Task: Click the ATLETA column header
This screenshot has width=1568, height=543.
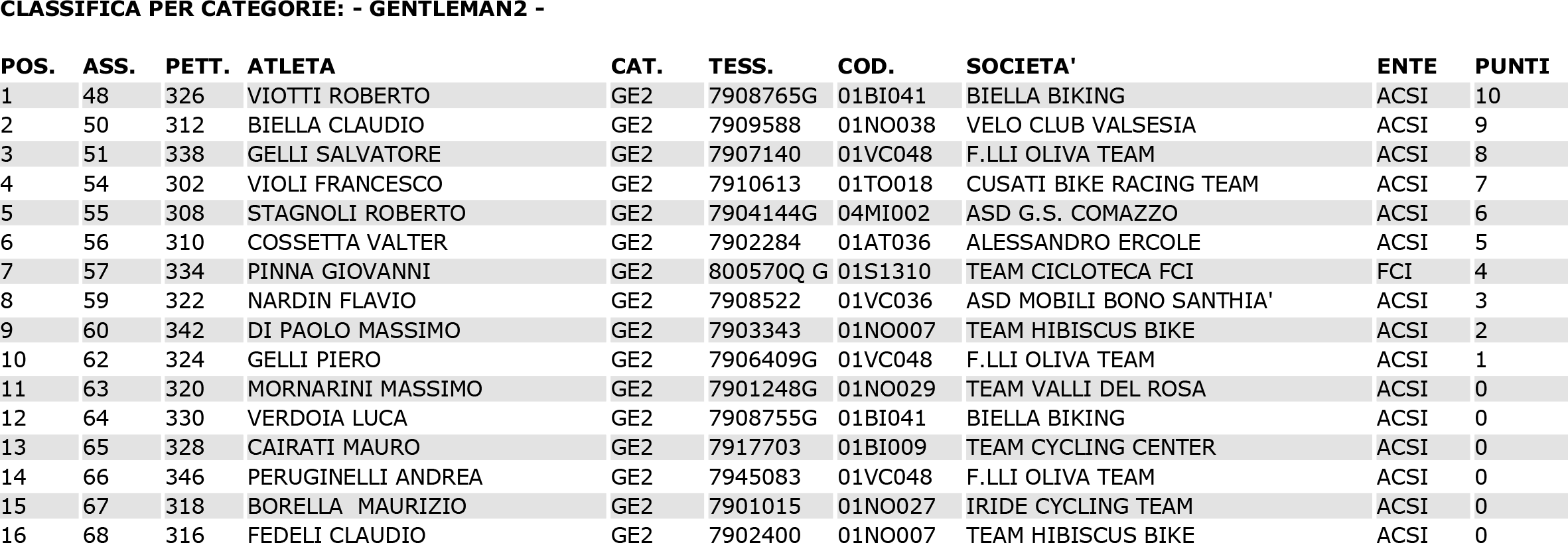Action: click(x=291, y=66)
